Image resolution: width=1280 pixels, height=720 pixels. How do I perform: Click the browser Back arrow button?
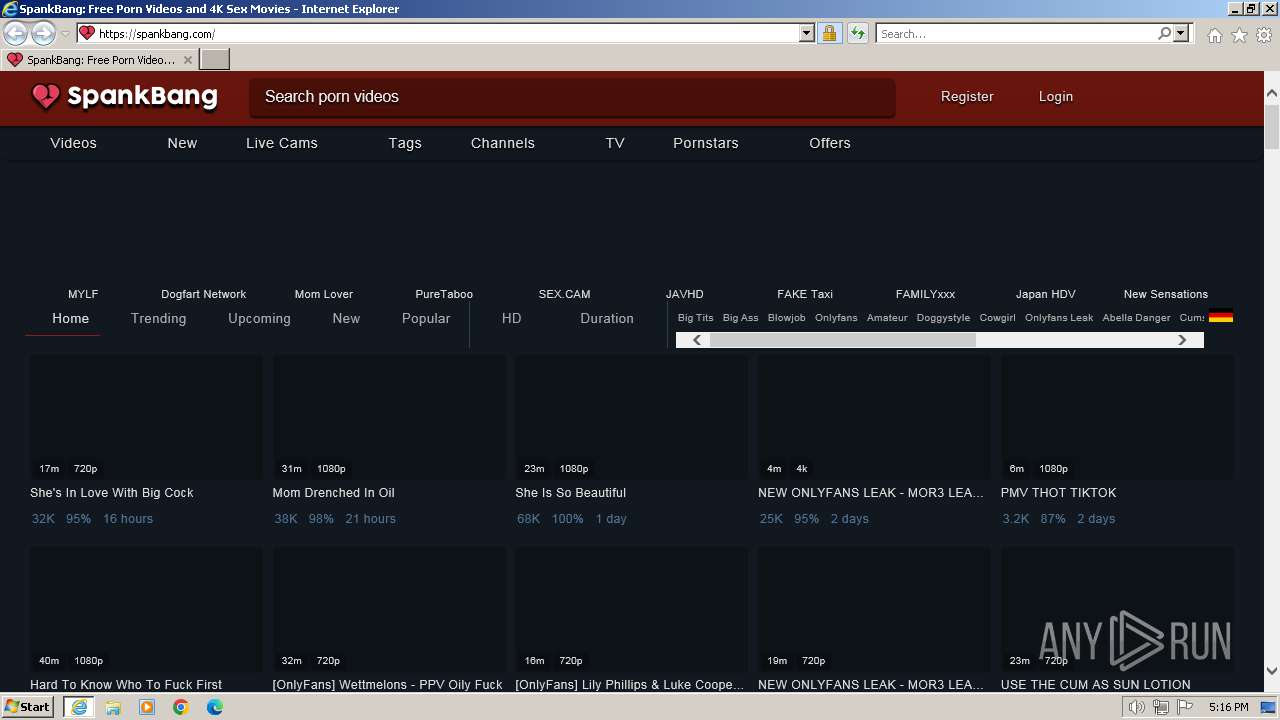click(16, 33)
